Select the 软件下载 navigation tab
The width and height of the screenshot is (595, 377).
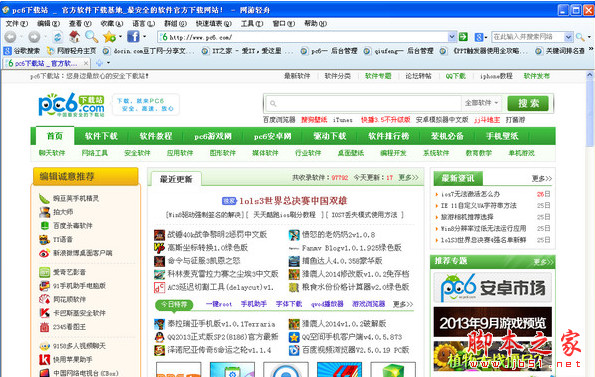[x=101, y=136]
